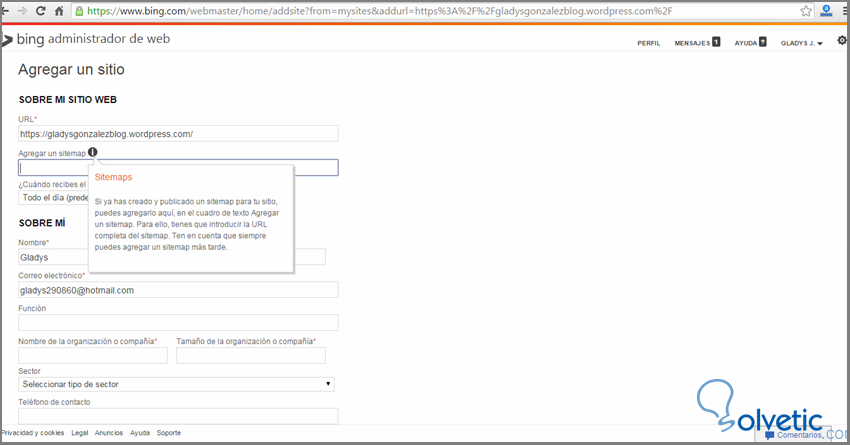The width and height of the screenshot is (850, 445).
Task: Click the green padlock in address bar
Action: coord(79,11)
